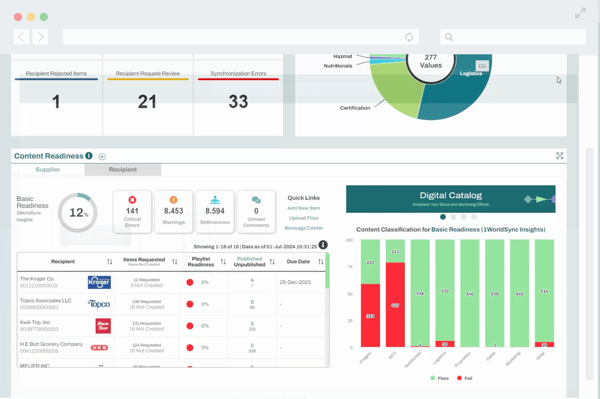The height and width of the screenshot is (399, 600).
Task: Click the H-E-B logo
Action: 99,348
